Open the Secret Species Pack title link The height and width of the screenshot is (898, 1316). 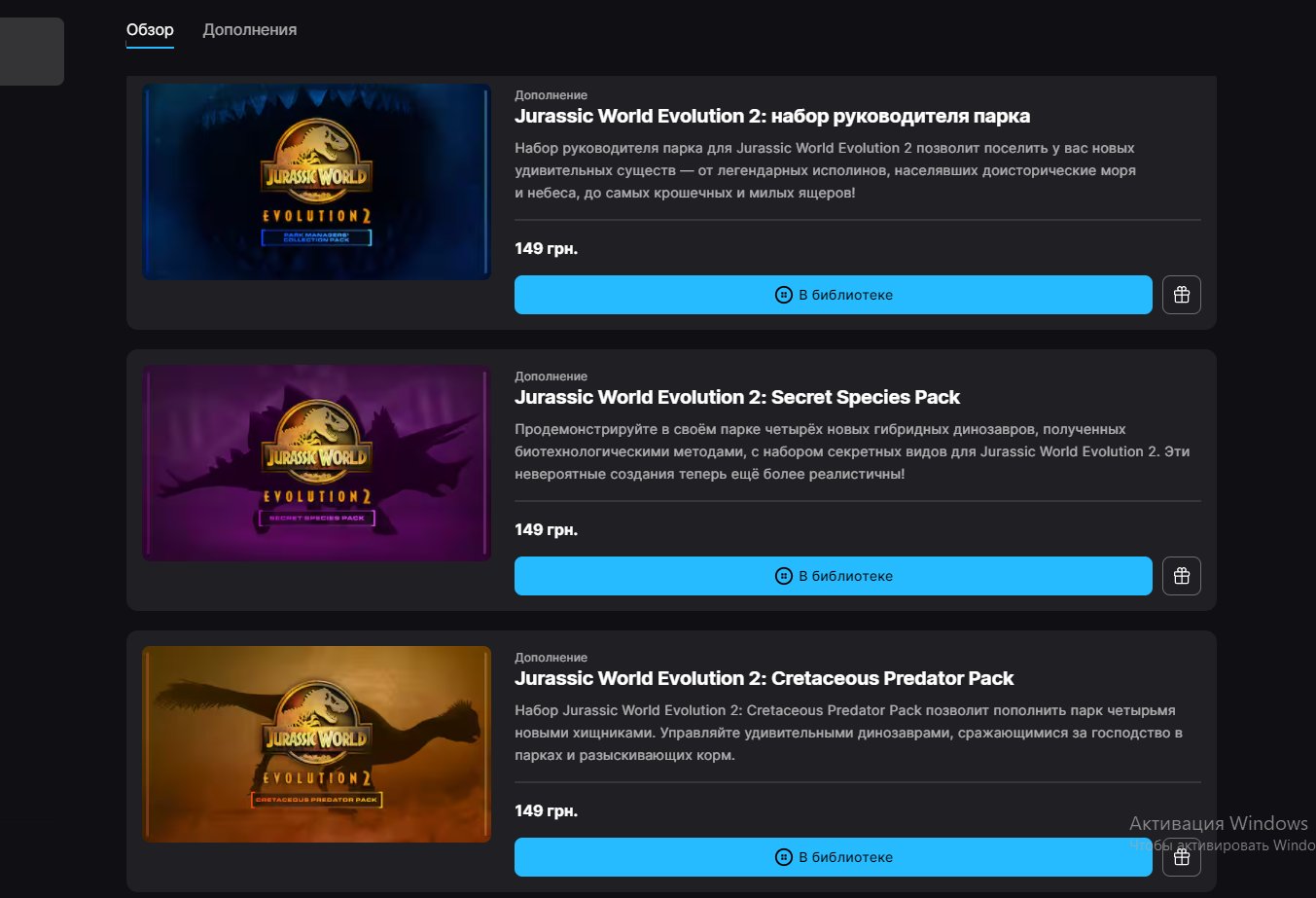click(737, 397)
